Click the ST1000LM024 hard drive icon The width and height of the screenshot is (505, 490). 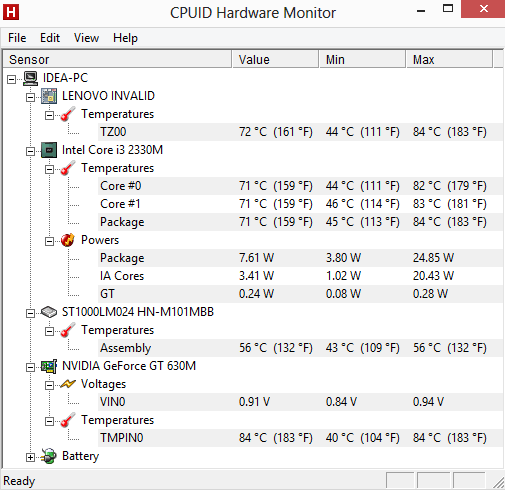(49, 312)
